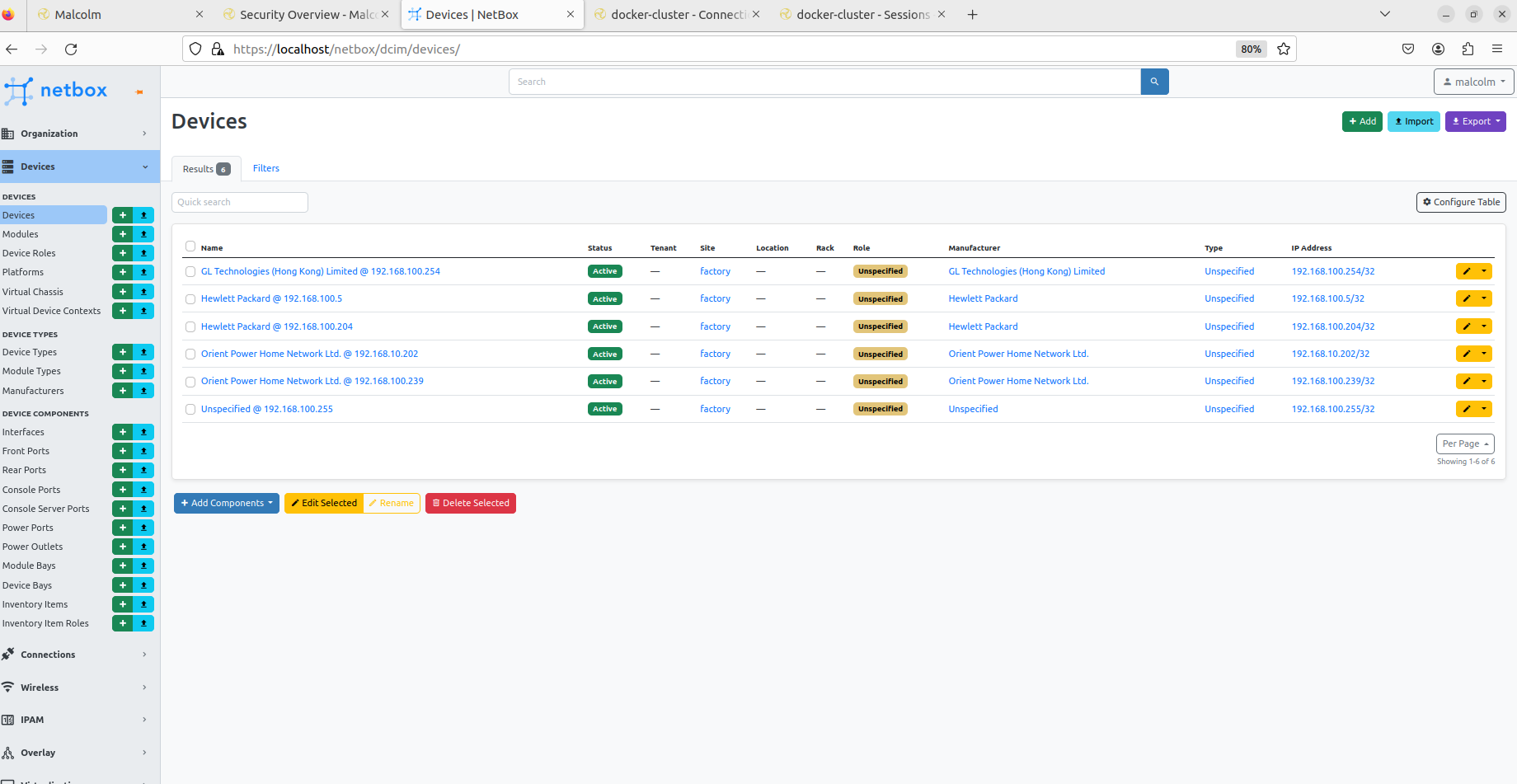This screenshot has width=1517, height=784.
Task: Open the Per Page dropdown
Action: point(1464,444)
